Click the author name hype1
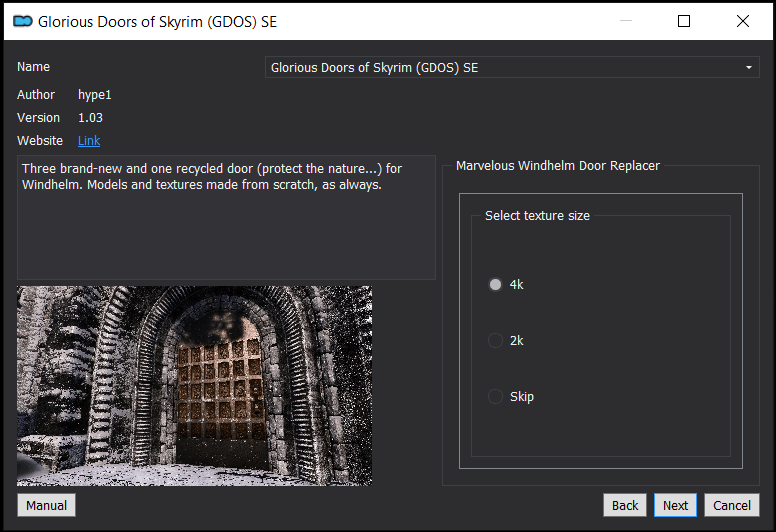 pos(95,95)
